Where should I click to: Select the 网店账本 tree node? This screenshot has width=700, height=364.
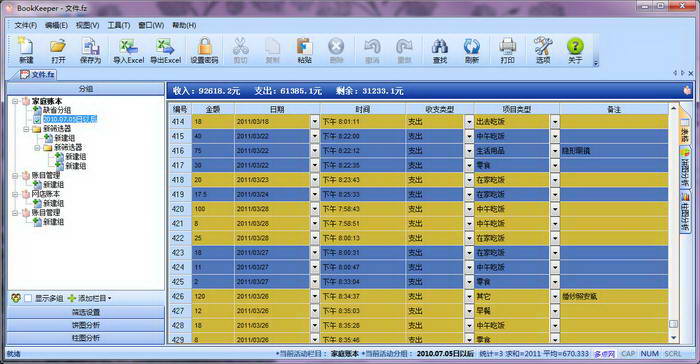46,194
